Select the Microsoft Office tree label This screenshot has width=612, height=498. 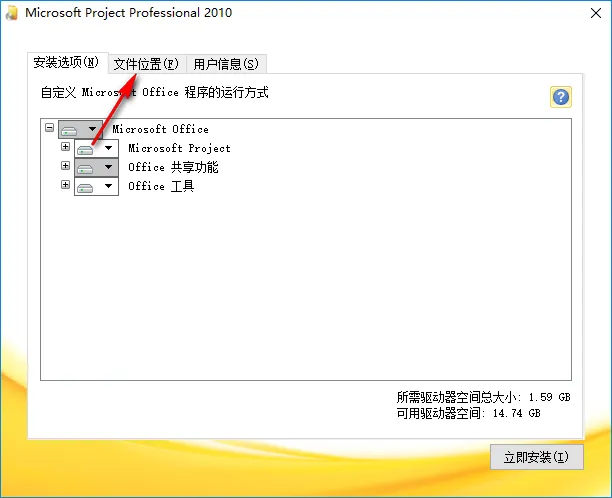pos(160,129)
